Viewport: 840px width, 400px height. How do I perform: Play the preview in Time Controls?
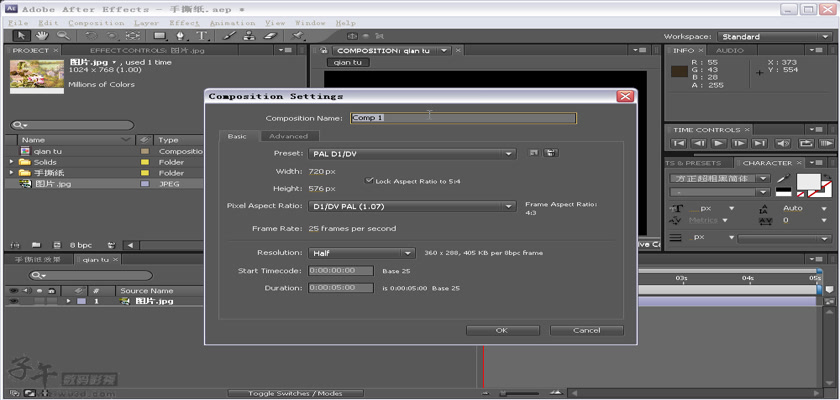[718, 144]
